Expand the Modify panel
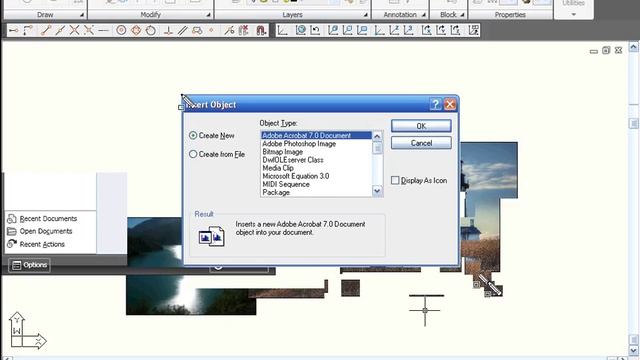640x360 pixels. pos(208,15)
